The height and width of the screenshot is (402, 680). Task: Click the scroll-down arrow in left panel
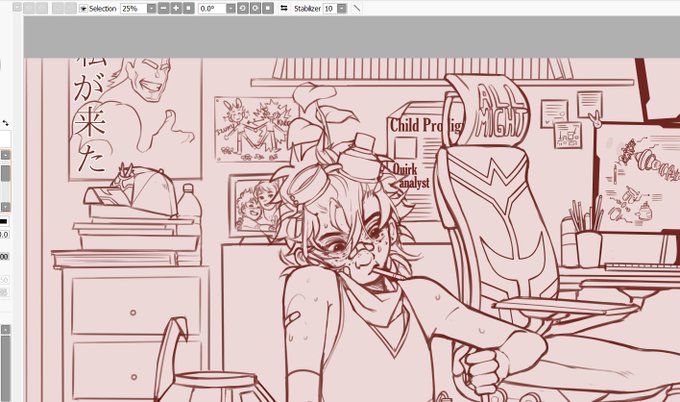tap(6, 207)
